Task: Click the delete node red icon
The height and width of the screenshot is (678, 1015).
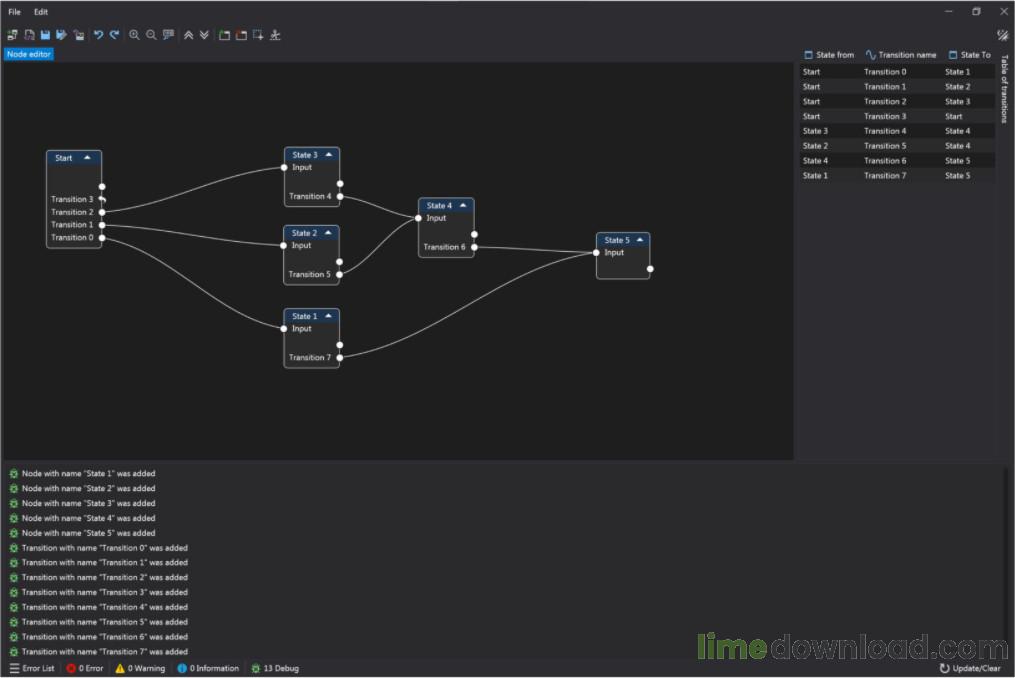Action: click(241, 35)
